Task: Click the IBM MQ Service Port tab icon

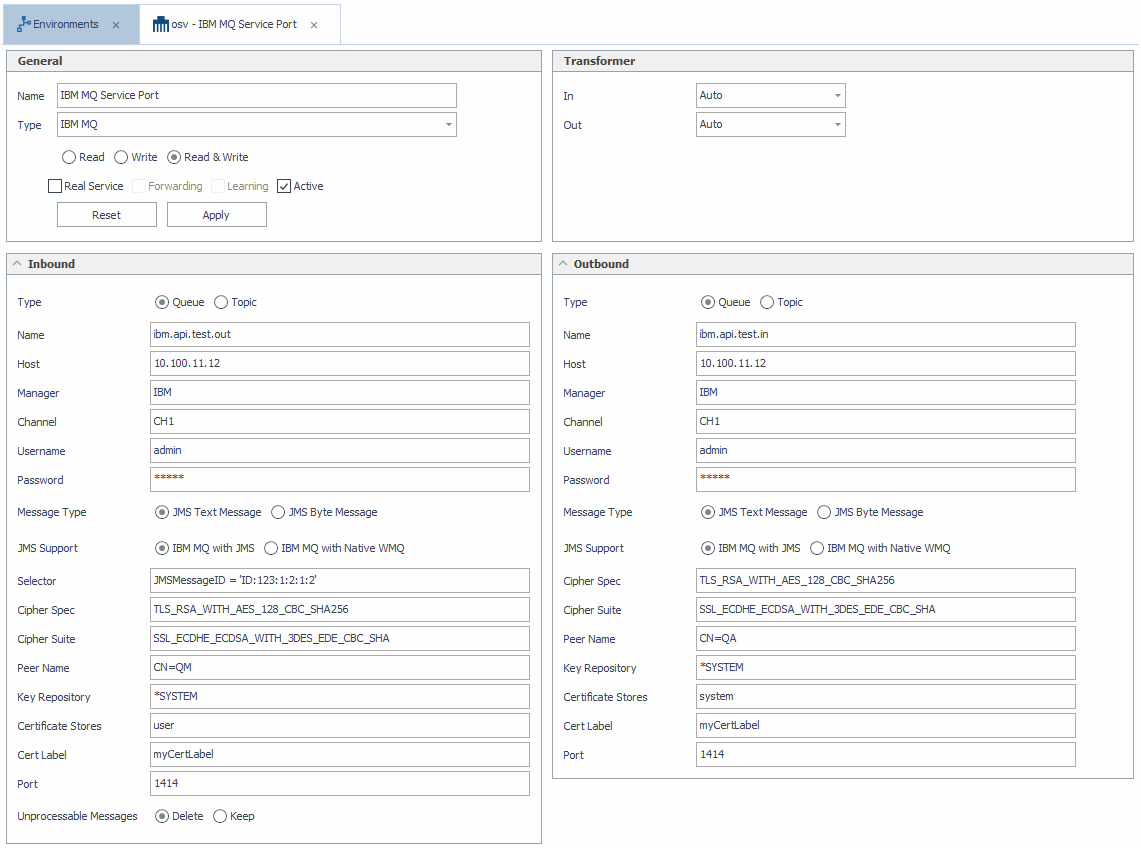Action: point(160,24)
